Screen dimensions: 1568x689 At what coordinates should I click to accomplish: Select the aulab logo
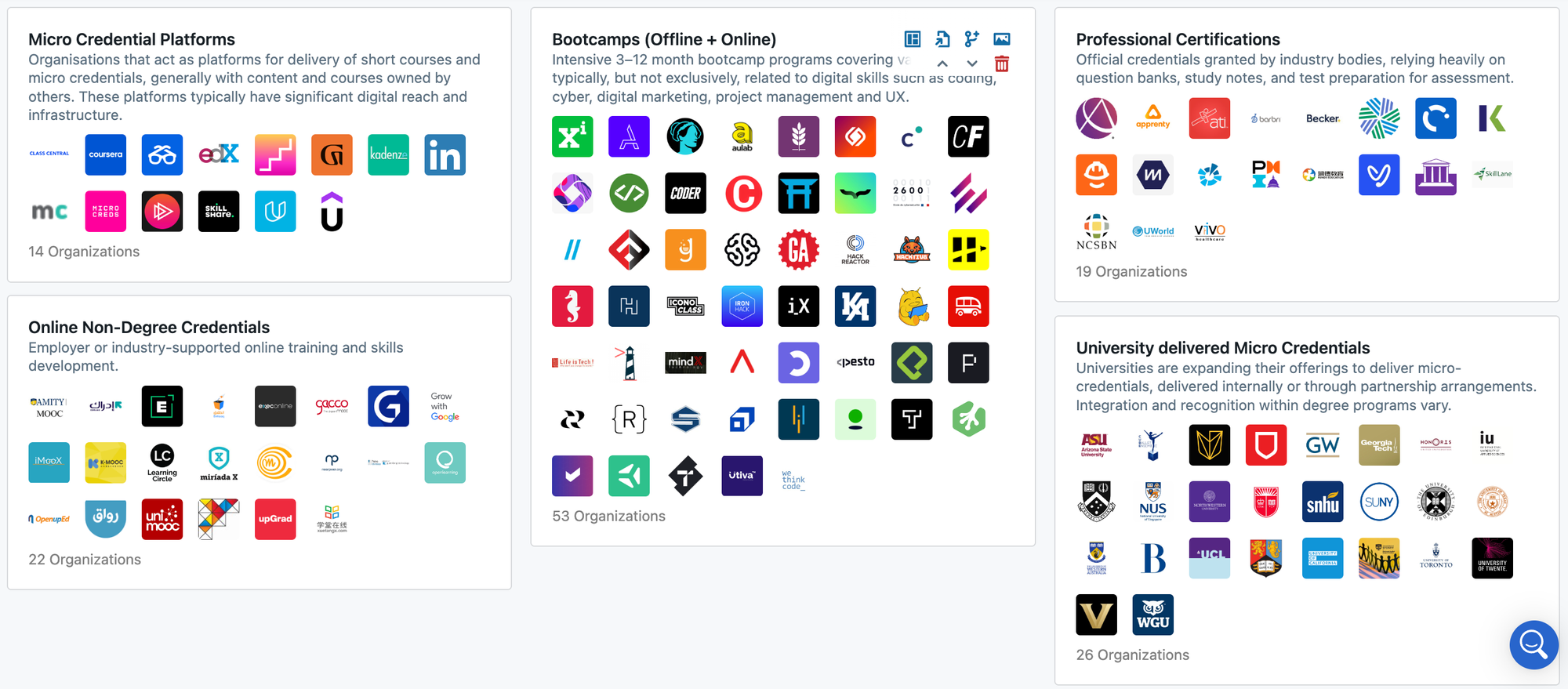point(742,136)
